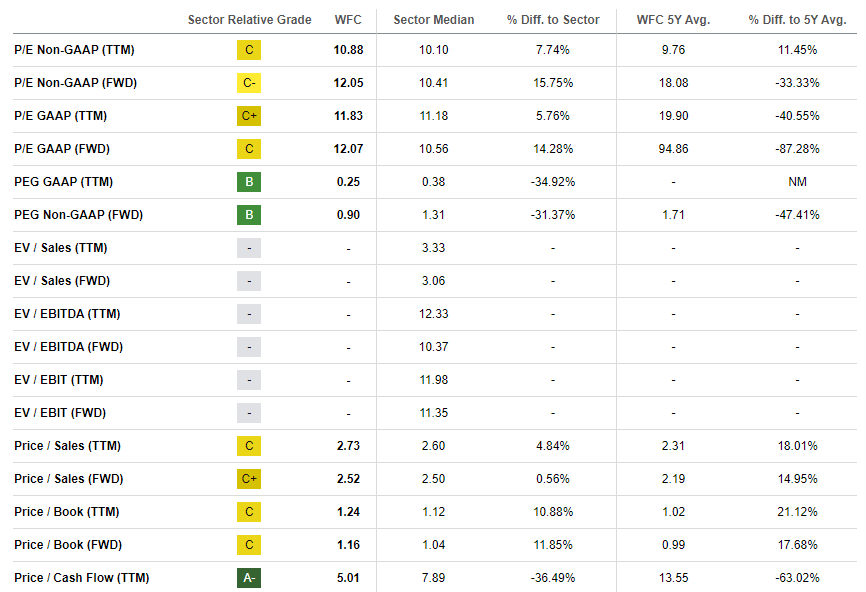
Task: Click the gray dash badge for EV / EBITDA (FWD)
Action: 249,347
